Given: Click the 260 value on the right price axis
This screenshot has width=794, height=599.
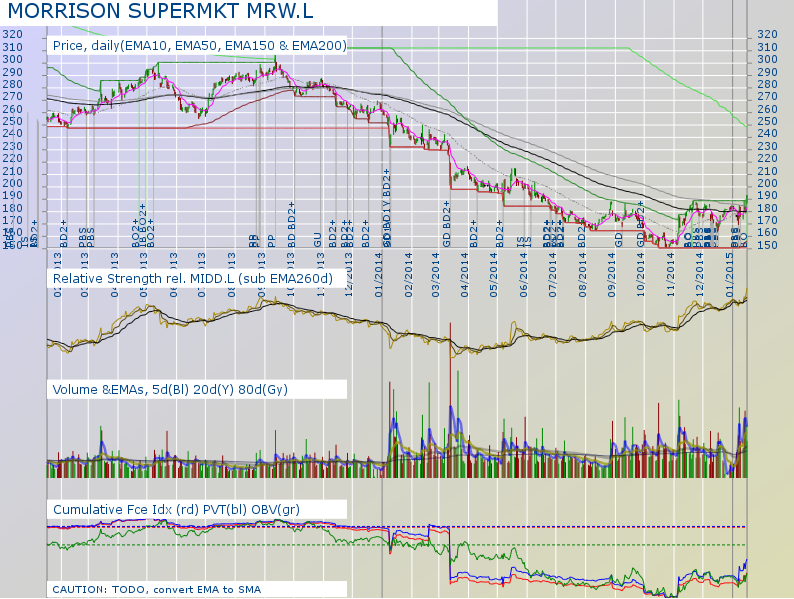Looking at the screenshot, I should click(x=767, y=109).
